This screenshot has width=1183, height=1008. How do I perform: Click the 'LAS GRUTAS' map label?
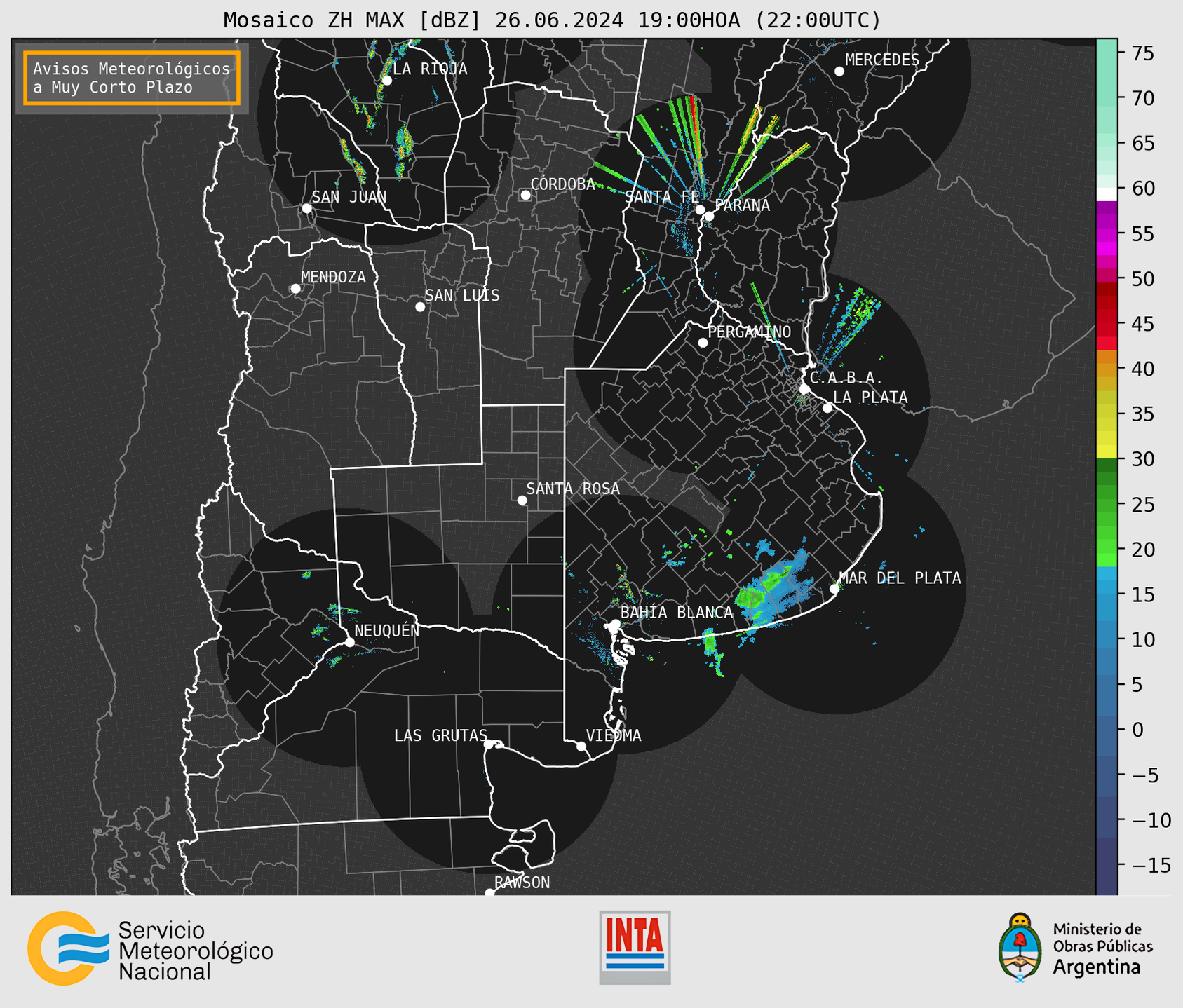point(440,735)
